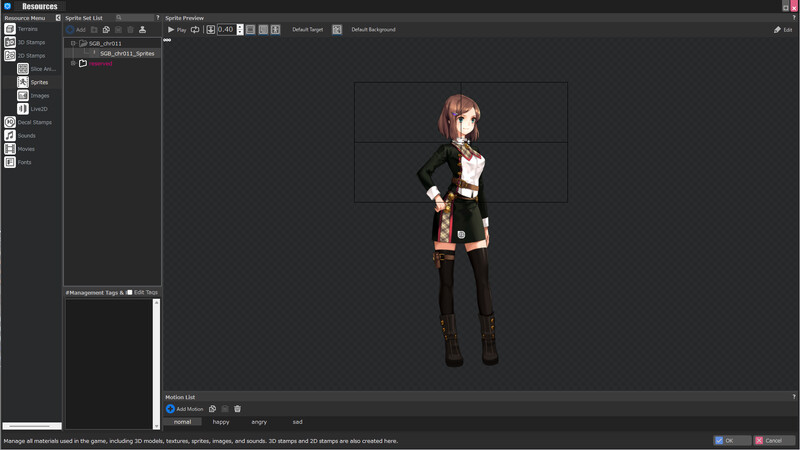The height and width of the screenshot is (450, 800).
Task: Click the download-arrow icon beside scale field
Action: tap(210, 30)
